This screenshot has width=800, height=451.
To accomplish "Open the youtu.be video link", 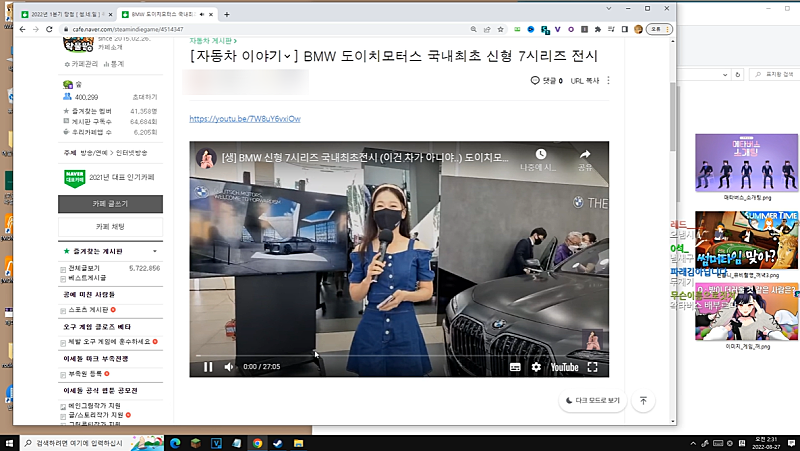I will click(x=244, y=118).
